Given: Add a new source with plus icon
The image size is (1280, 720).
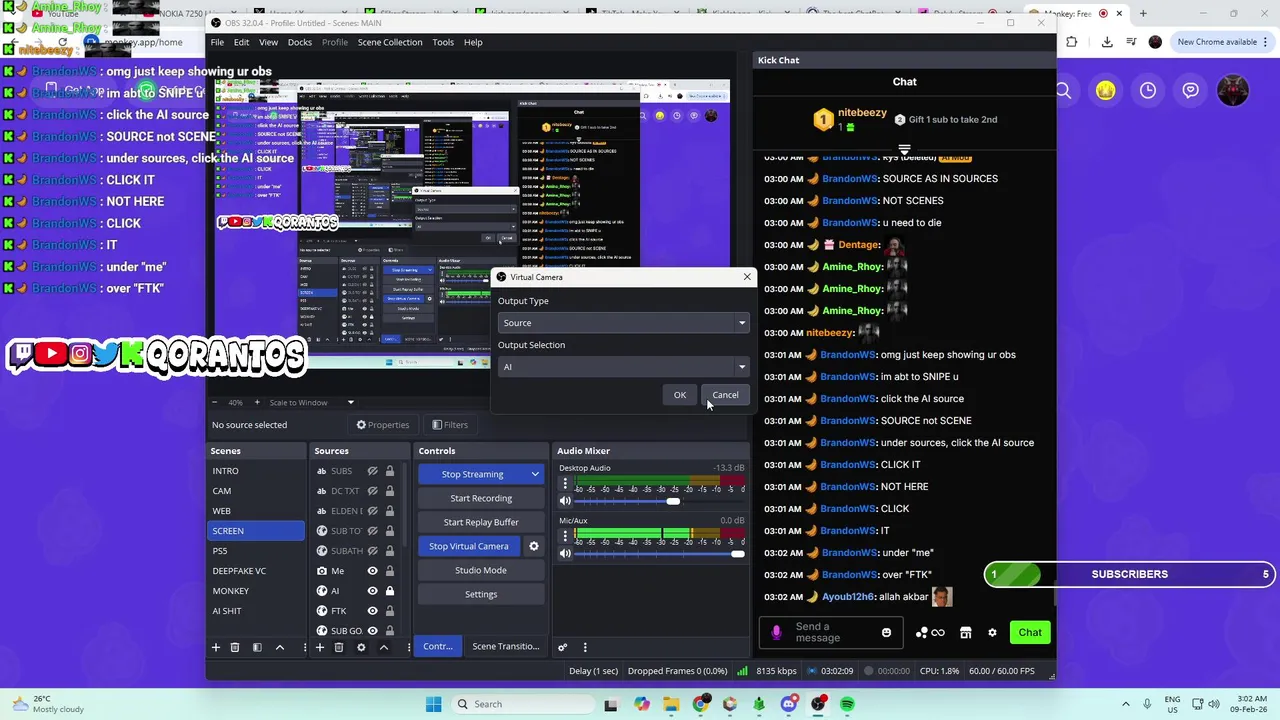Looking at the screenshot, I should click(320, 647).
